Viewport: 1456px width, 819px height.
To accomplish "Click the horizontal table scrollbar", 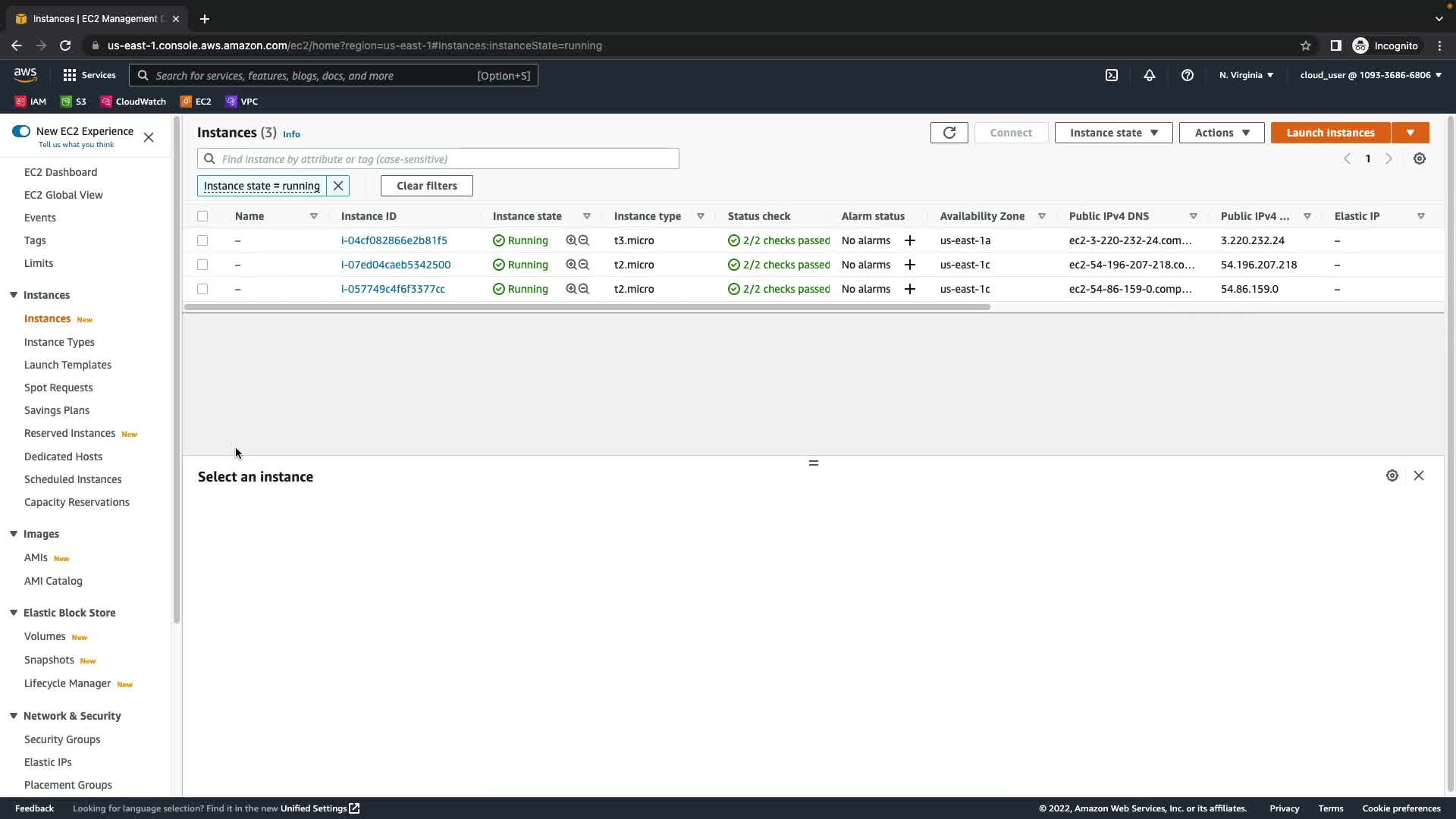I will tap(587, 307).
